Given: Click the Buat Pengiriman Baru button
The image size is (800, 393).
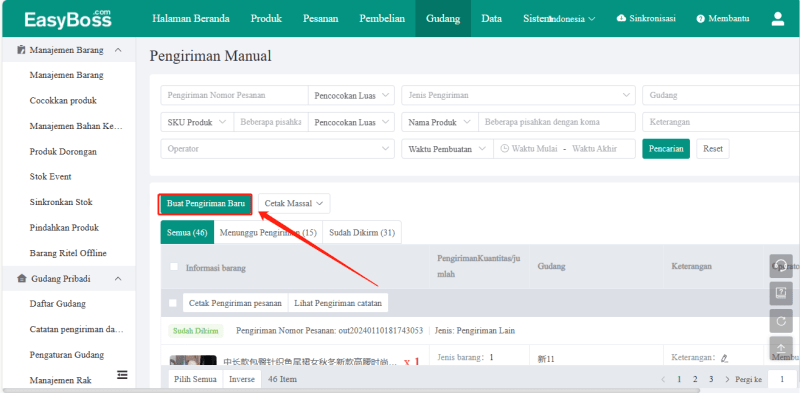Looking at the screenshot, I should [206, 203].
